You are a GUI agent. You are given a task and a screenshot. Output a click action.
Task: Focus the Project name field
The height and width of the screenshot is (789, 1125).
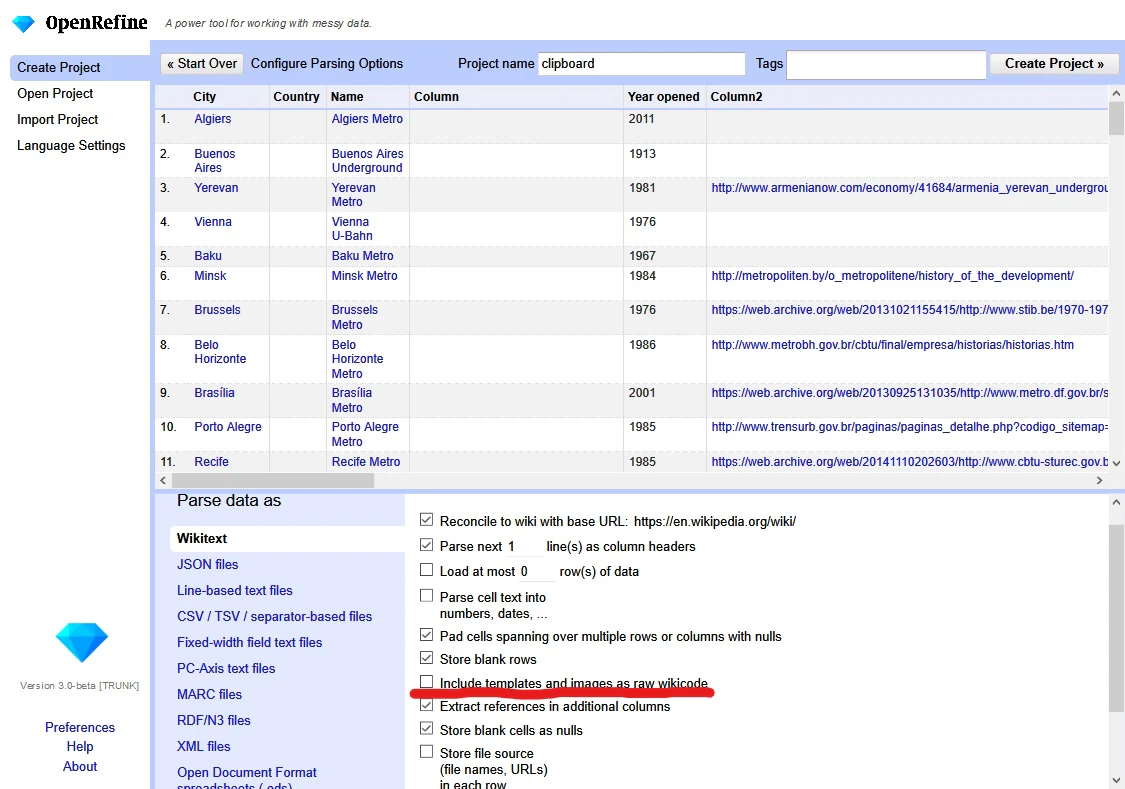click(x=641, y=64)
